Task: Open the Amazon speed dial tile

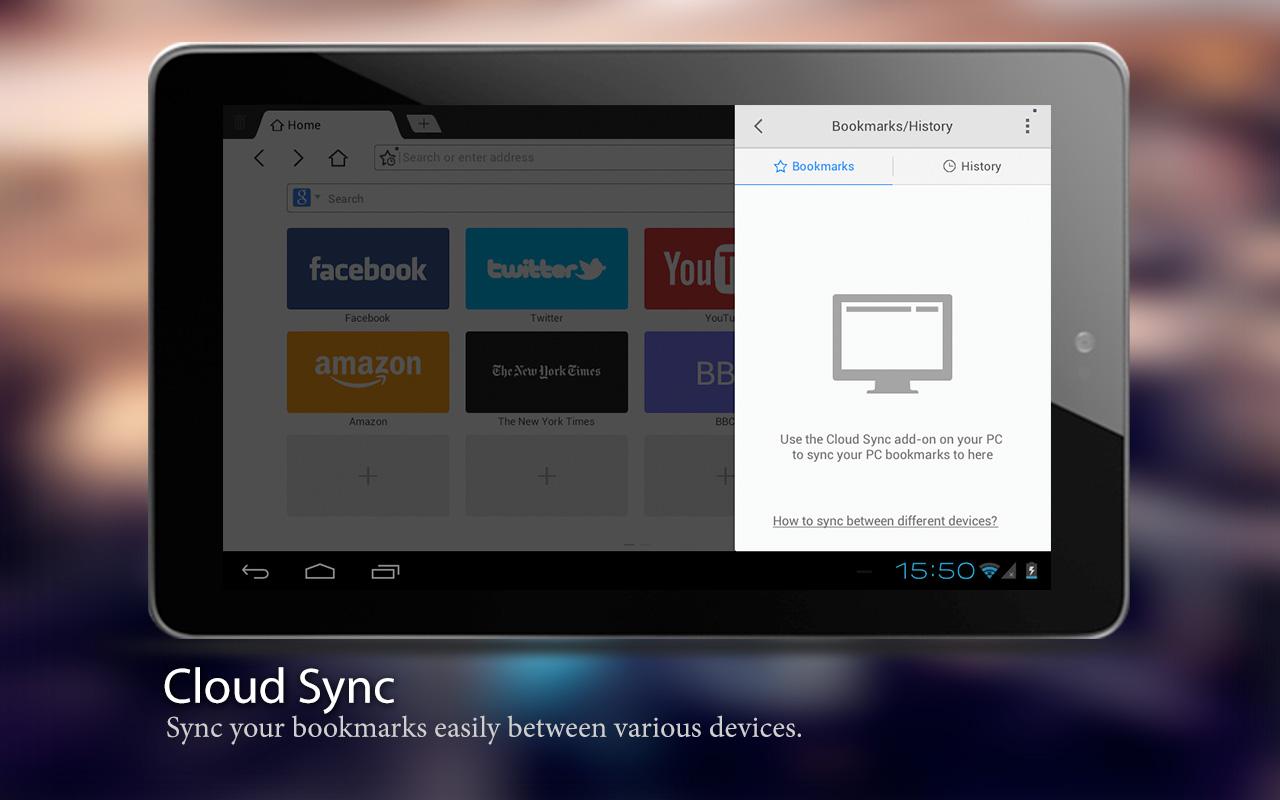Action: 368,372
